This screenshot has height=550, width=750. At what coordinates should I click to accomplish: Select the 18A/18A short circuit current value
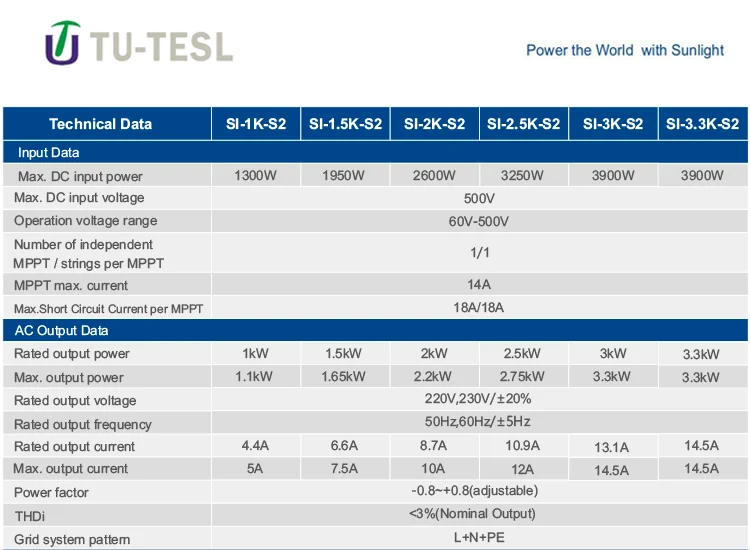[x=478, y=307]
